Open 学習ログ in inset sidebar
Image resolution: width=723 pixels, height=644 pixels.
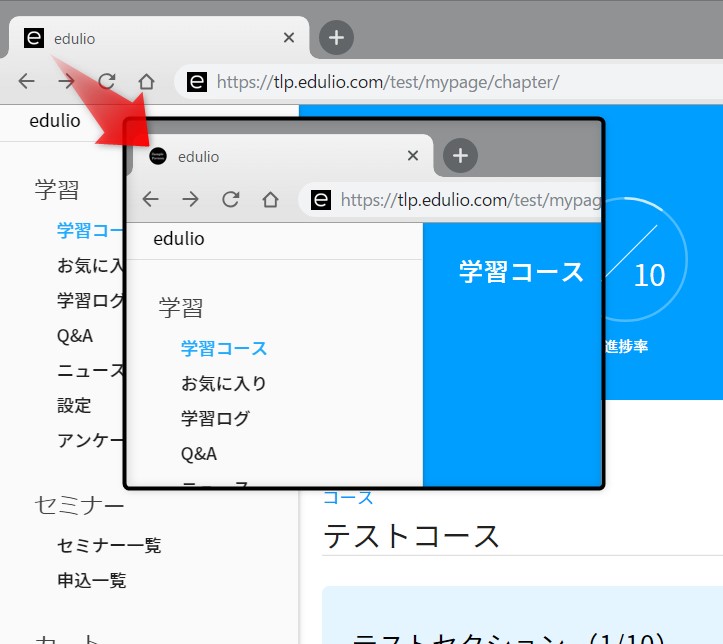(x=215, y=419)
